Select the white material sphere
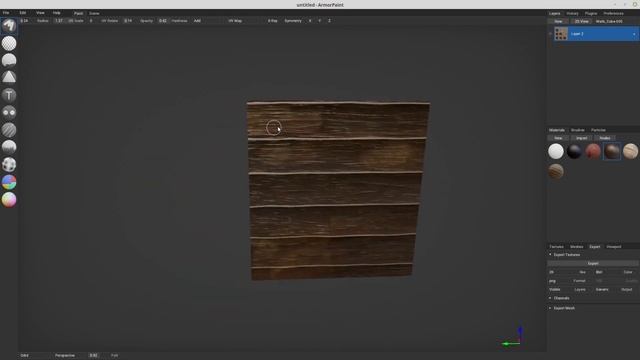Screen dimensions: 640x360 [556, 151]
